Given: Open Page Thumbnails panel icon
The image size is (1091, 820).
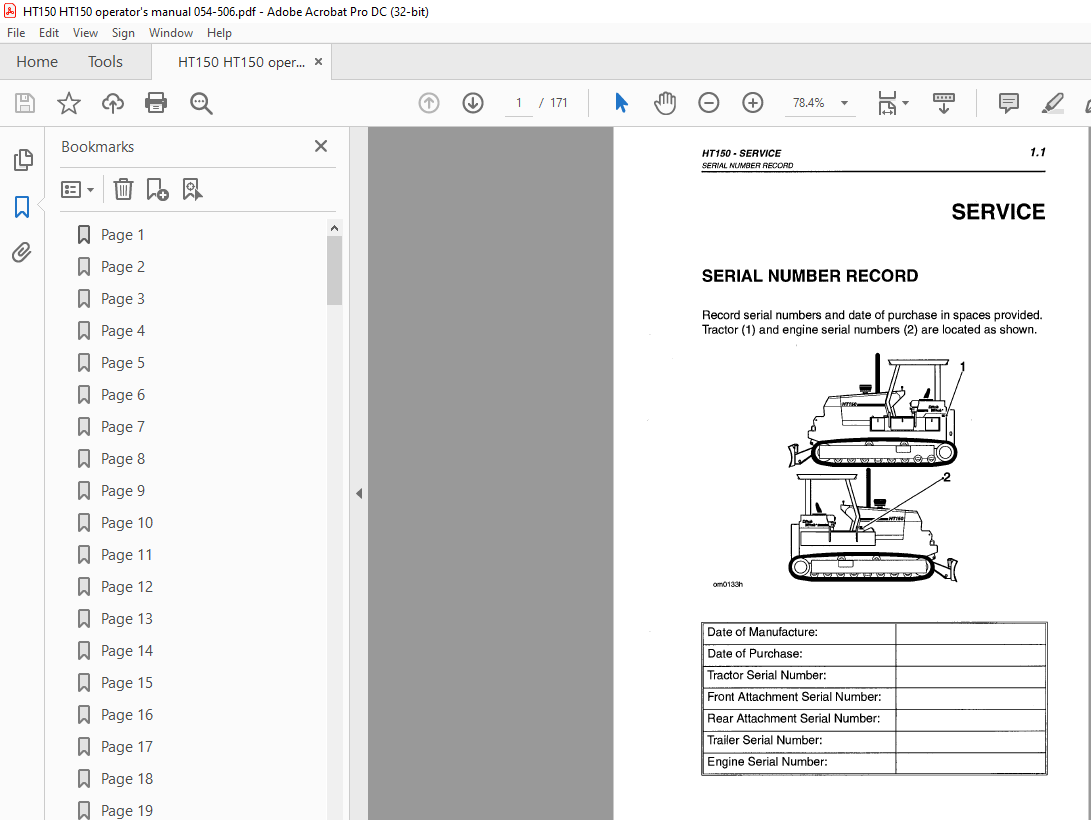Looking at the screenshot, I should click(22, 160).
